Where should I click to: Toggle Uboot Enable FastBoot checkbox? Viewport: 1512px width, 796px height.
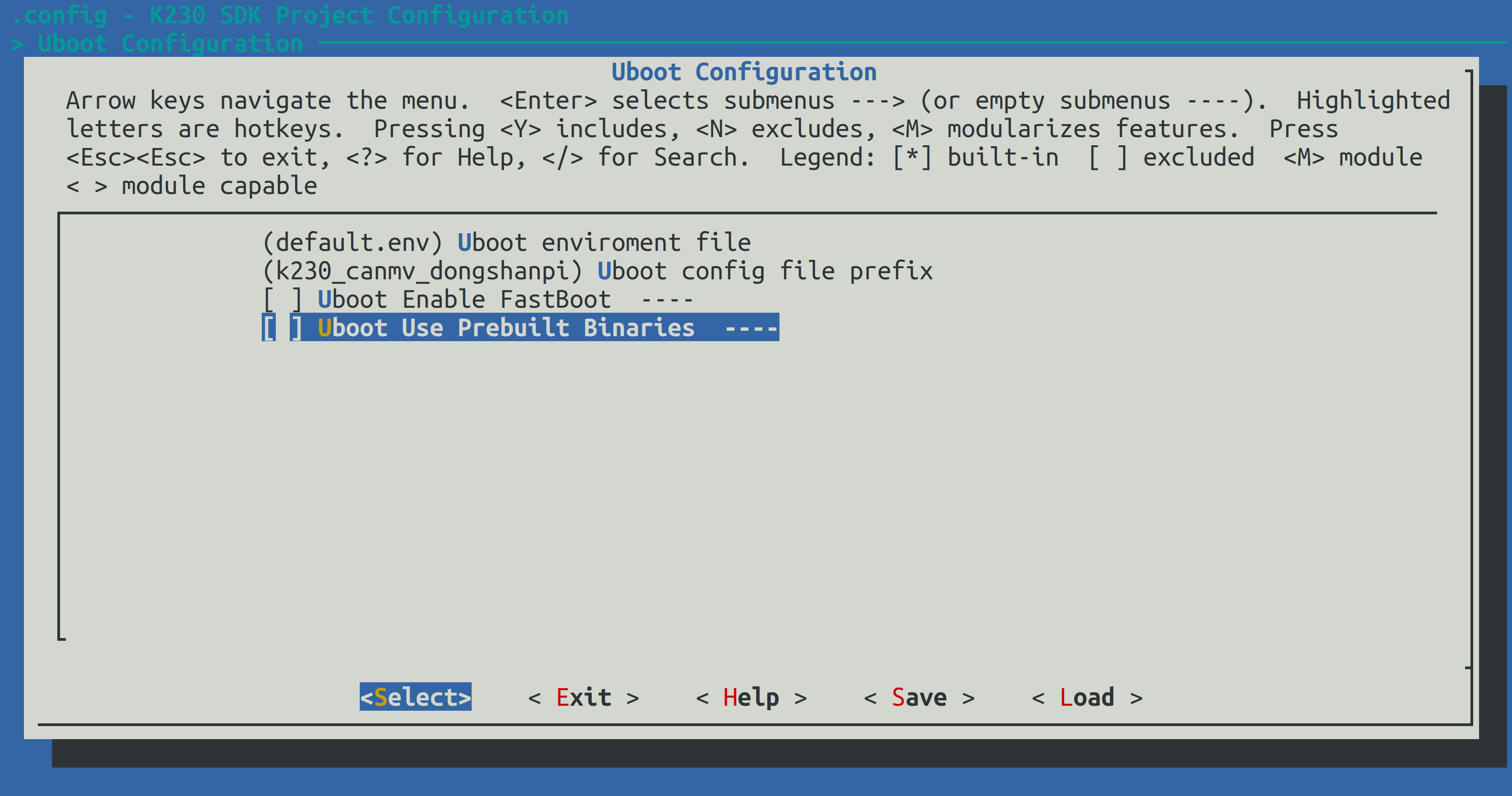pyautogui.click(x=283, y=300)
